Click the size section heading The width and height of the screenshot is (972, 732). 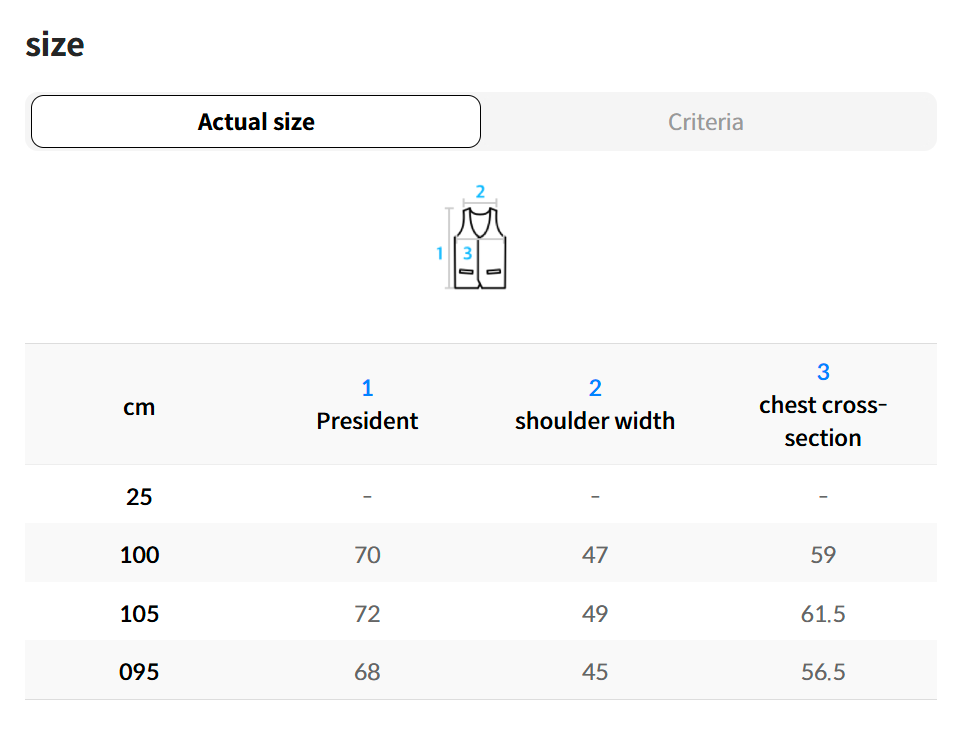55,45
